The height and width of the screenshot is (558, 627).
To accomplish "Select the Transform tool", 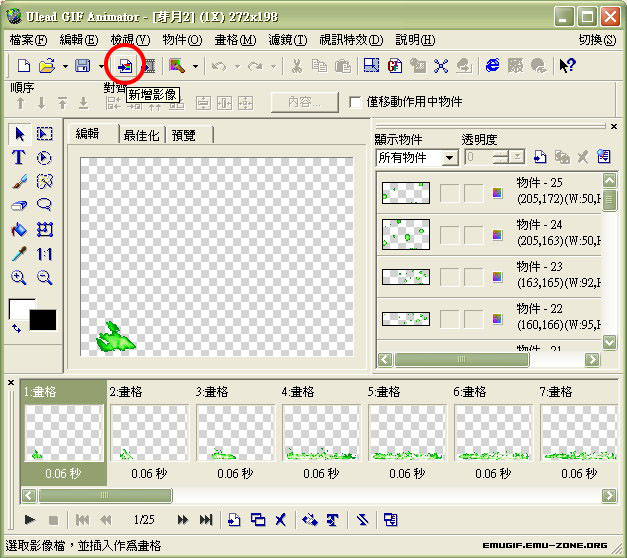I will 44,230.
